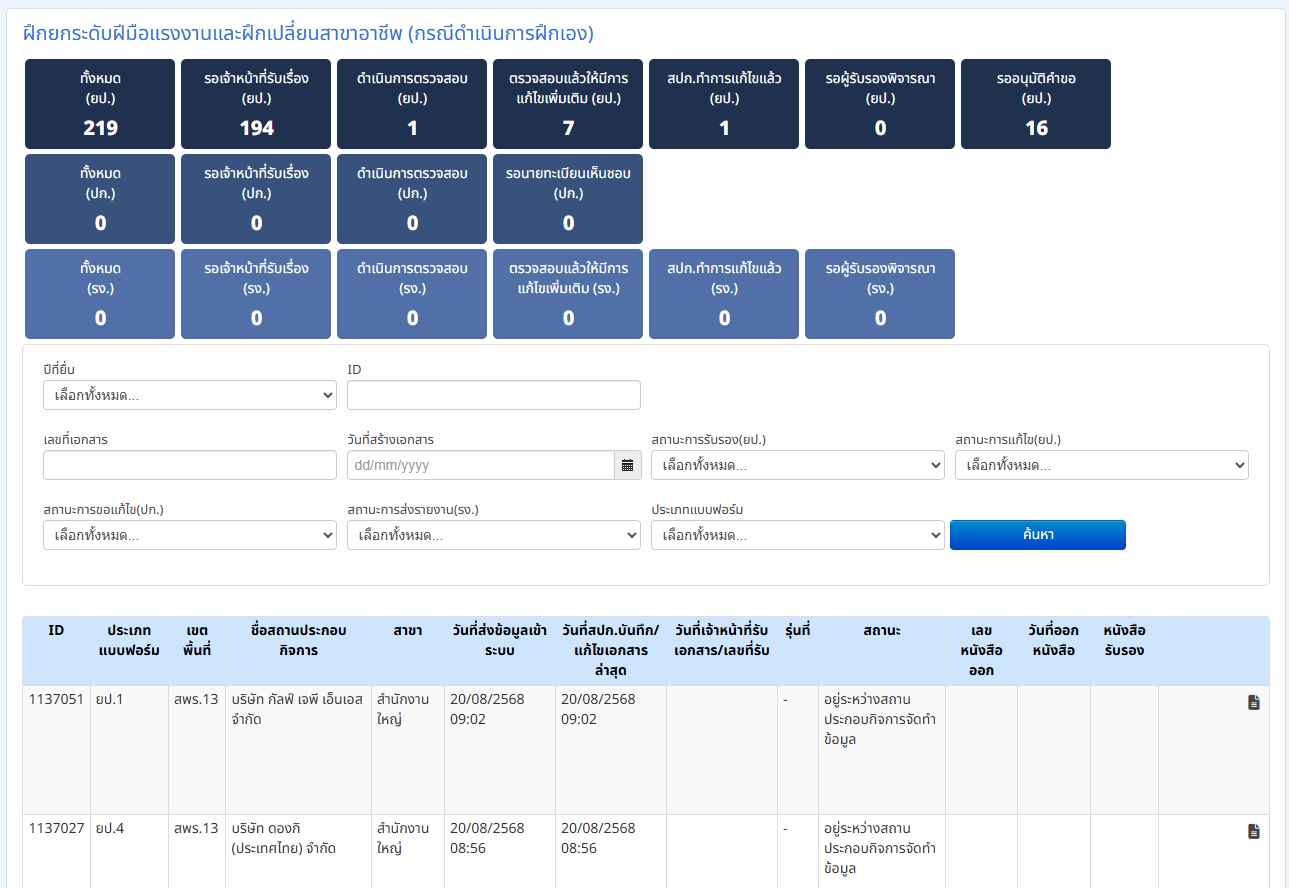Screen dimensions: 1289x888
Task: Open รออนุมัติคำขอ (ยป.) card showing 16
Action: coord(1036,104)
